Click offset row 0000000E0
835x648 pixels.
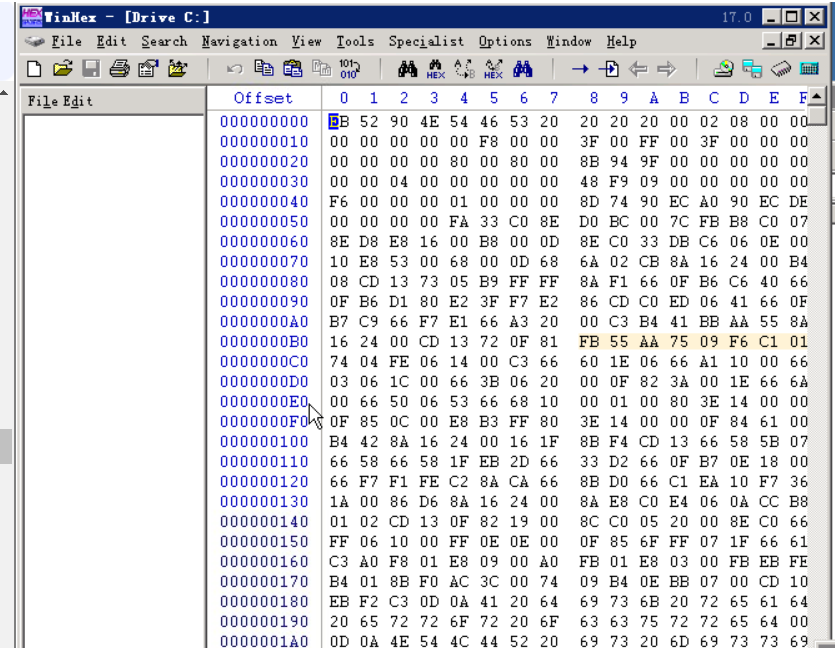coord(264,402)
